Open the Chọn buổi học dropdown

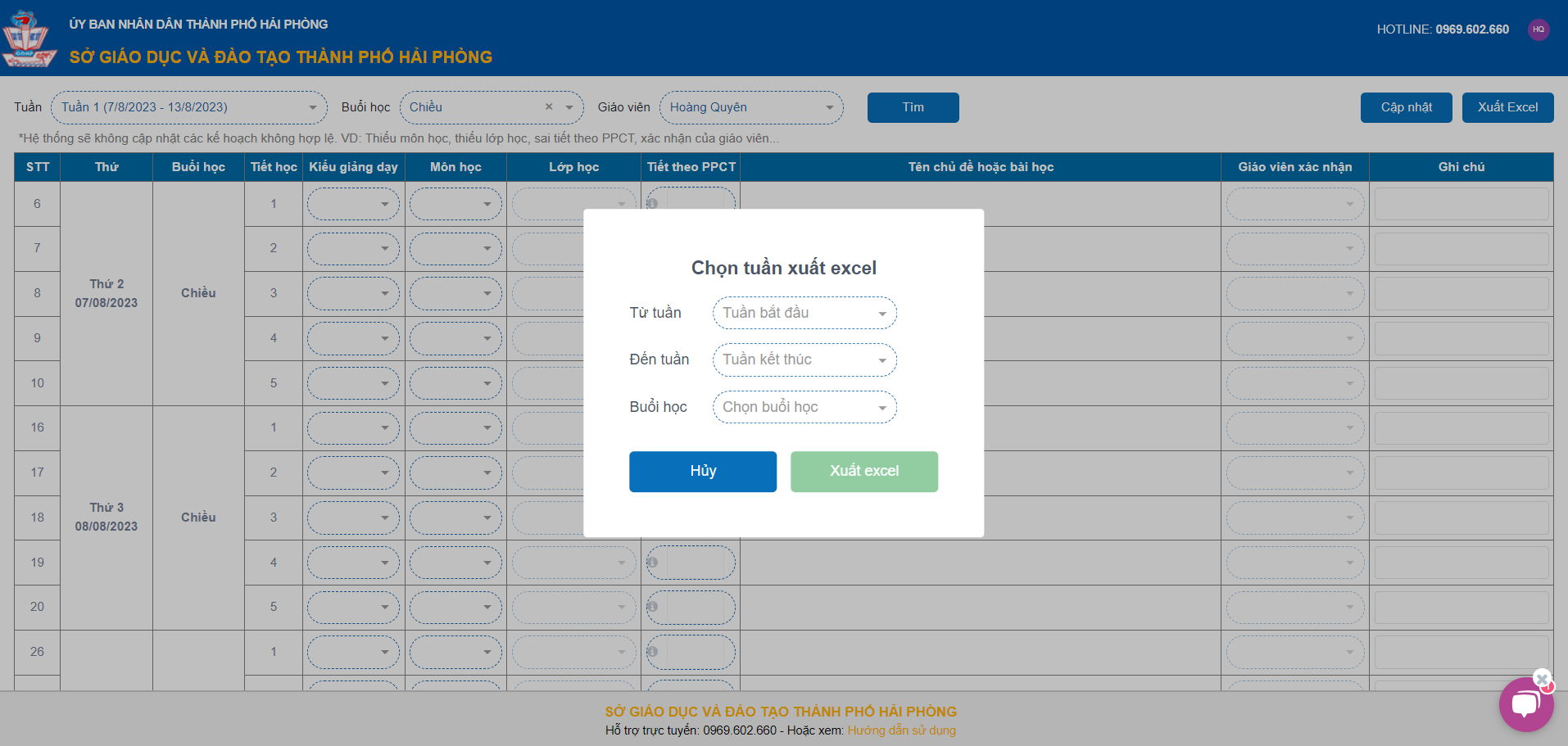[804, 407]
